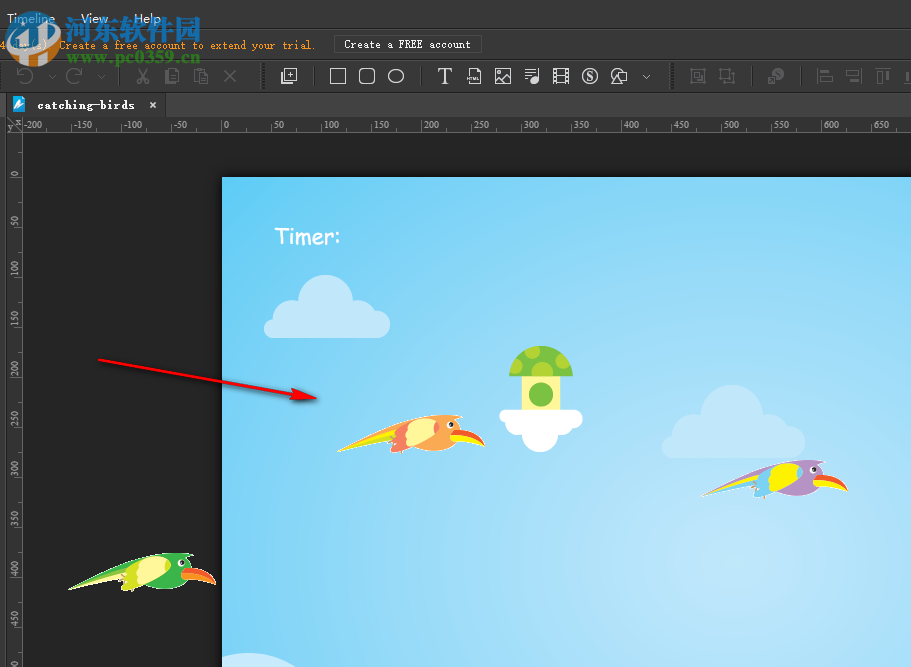Insert an HTML widget element
This screenshot has height=667, width=911.
(x=473, y=75)
